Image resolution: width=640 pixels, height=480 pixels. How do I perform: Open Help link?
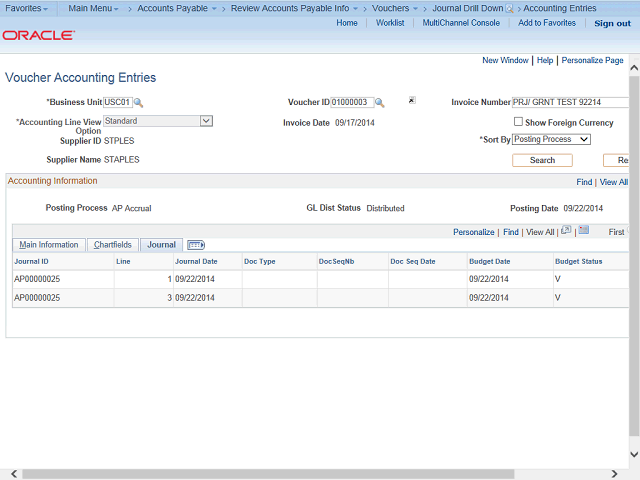pos(545,60)
